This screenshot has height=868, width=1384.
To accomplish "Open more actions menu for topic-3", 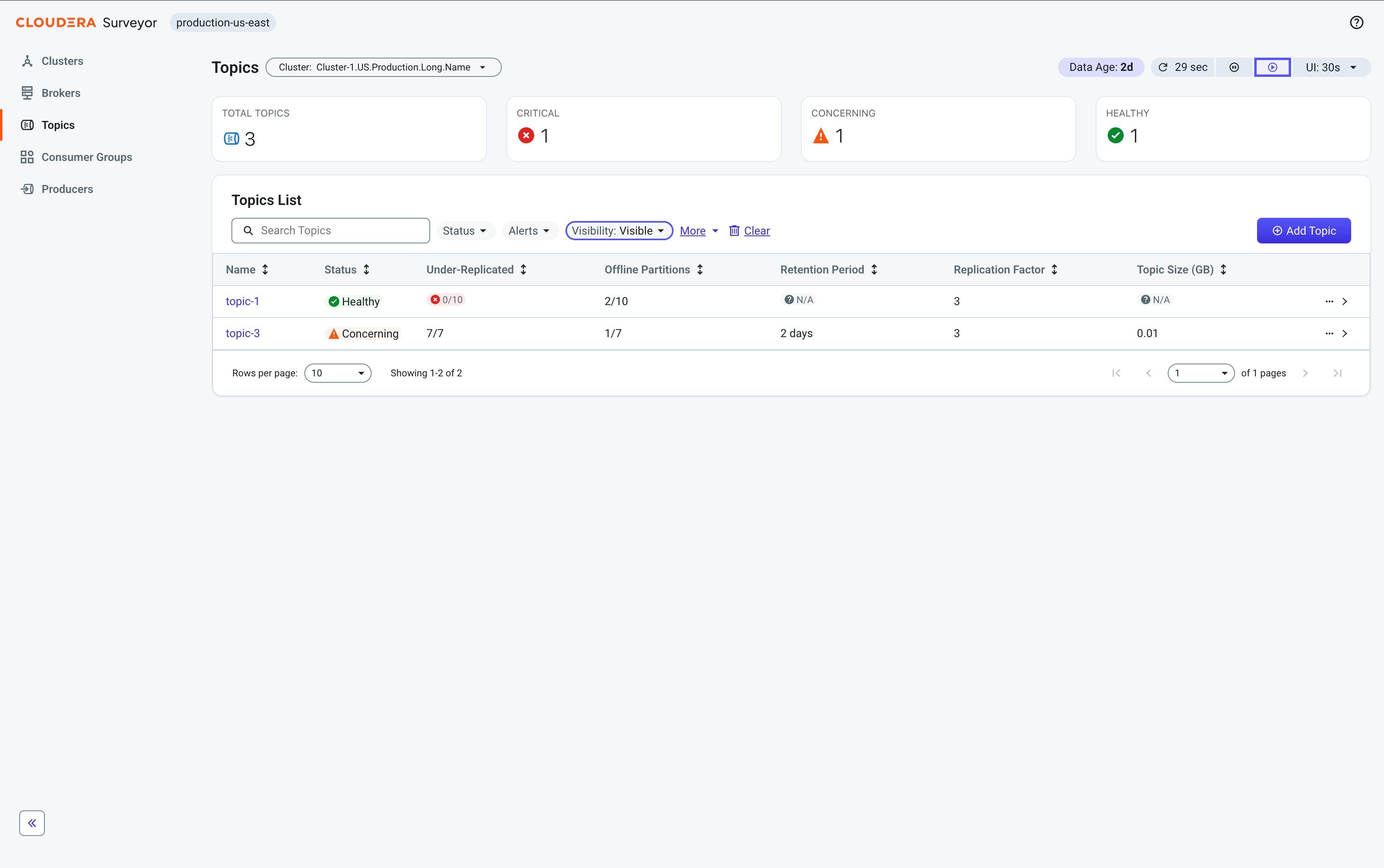I will 1330,334.
